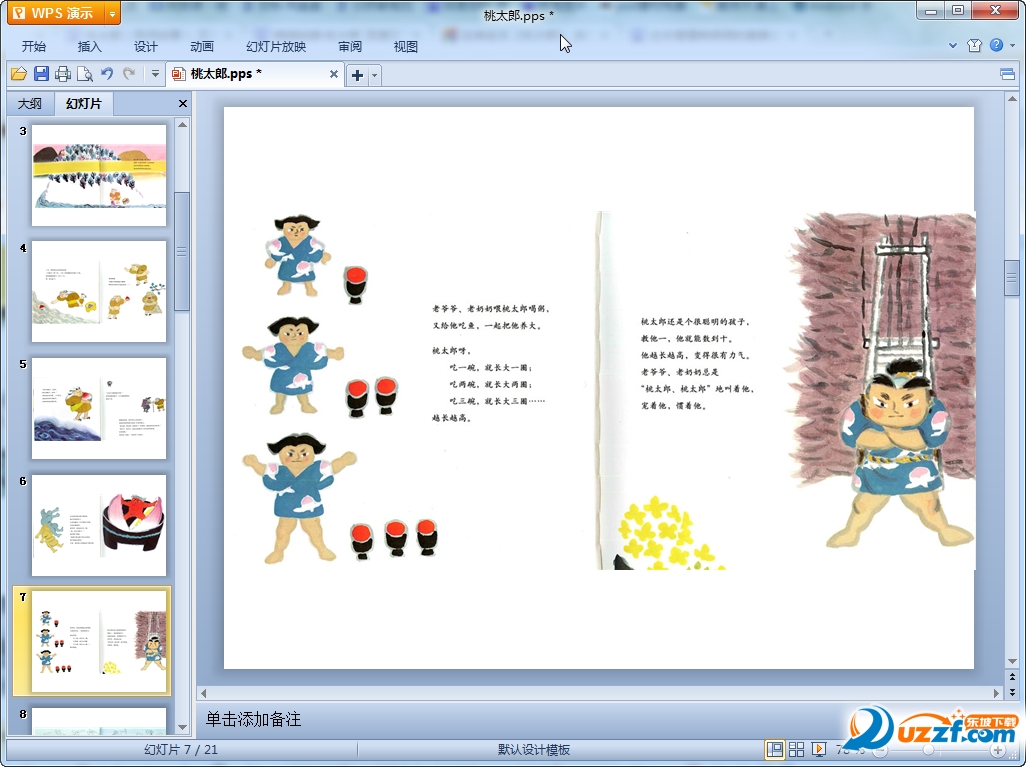The height and width of the screenshot is (767, 1026).
Task: Start slideshow from status bar icon
Action: coord(818,749)
